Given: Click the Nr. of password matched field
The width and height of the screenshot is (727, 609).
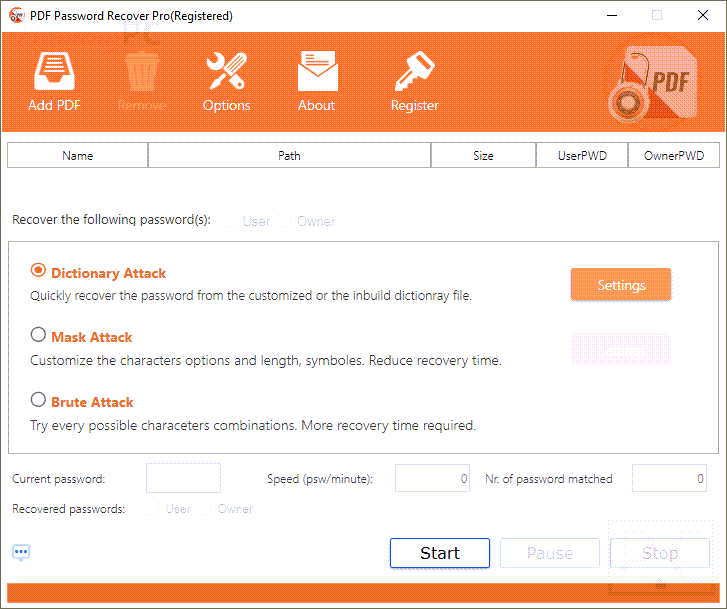Looking at the screenshot, I should coord(669,478).
